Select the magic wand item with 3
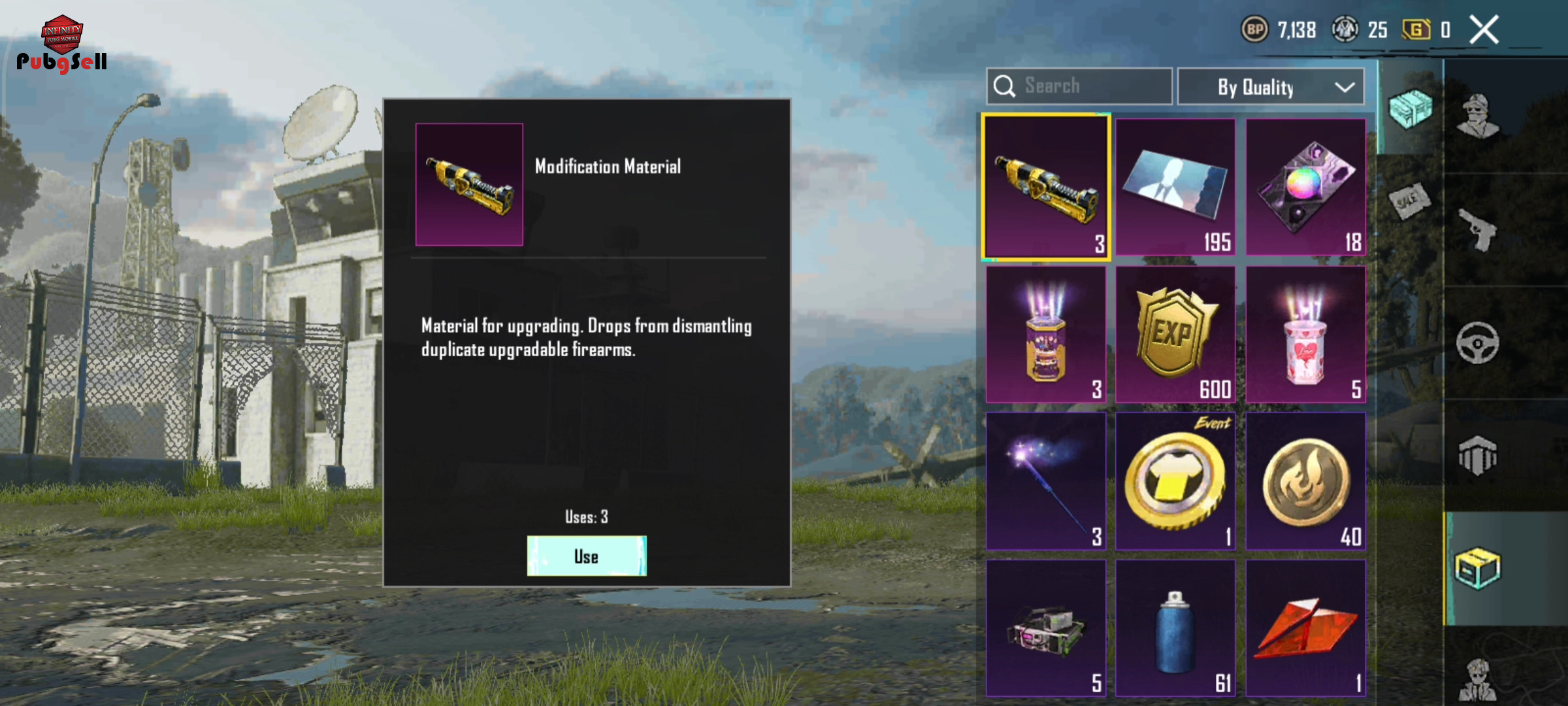The width and height of the screenshot is (1568, 706). (x=1046, y=481)
